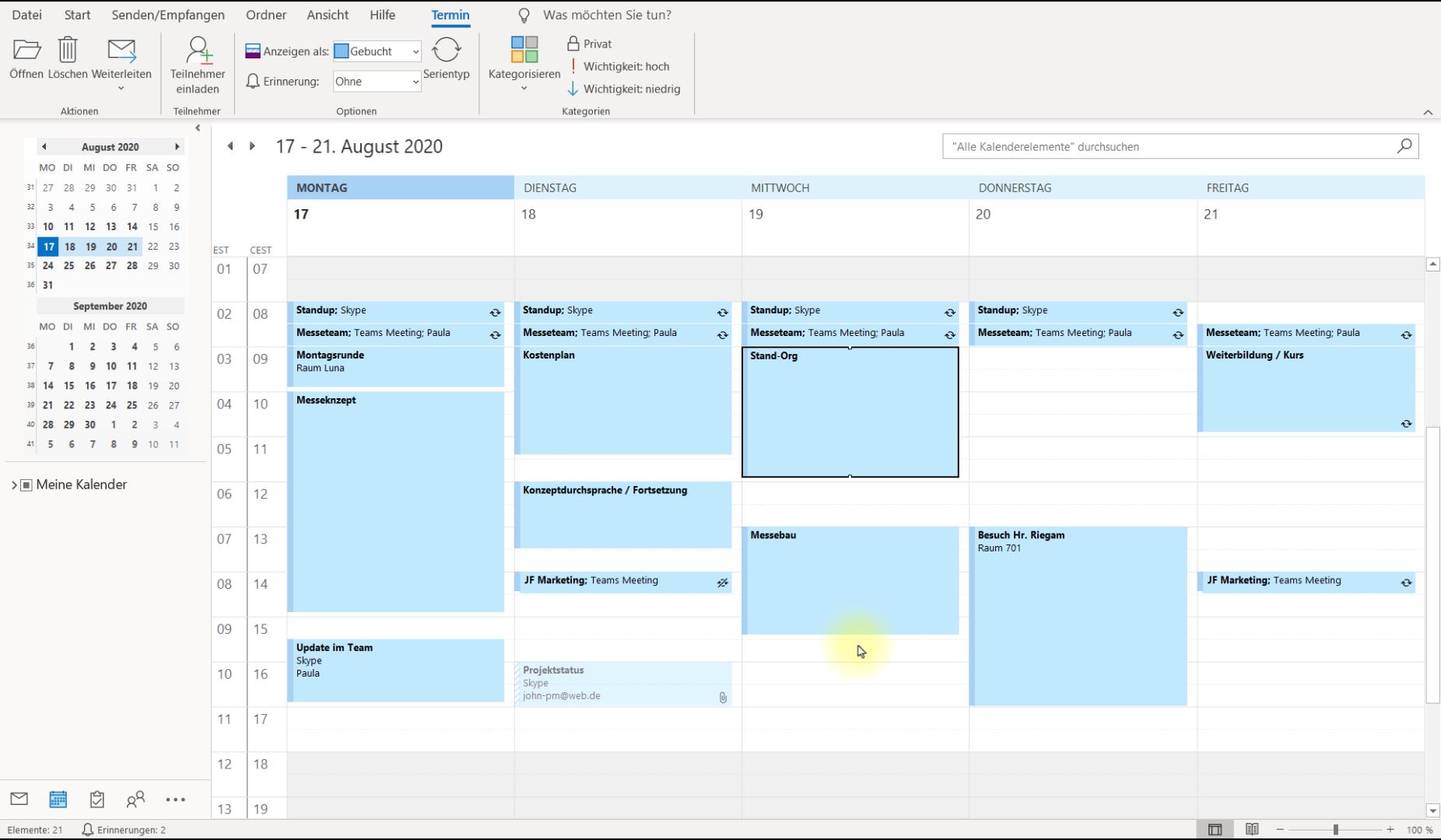The image size is (1441, 840).
Task: Click the search magnifier icon
Action: [1404, 146]
